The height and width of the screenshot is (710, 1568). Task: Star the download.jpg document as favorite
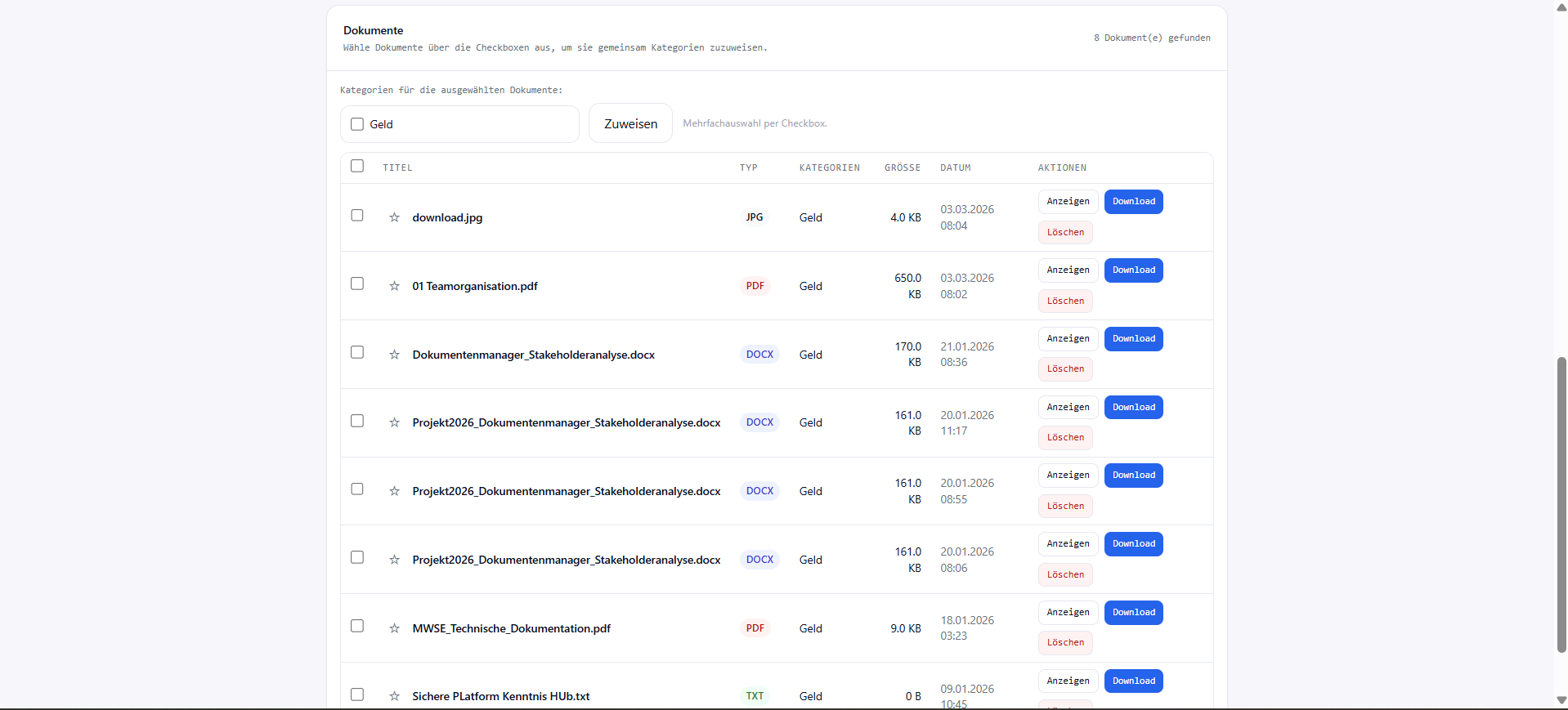394,217
